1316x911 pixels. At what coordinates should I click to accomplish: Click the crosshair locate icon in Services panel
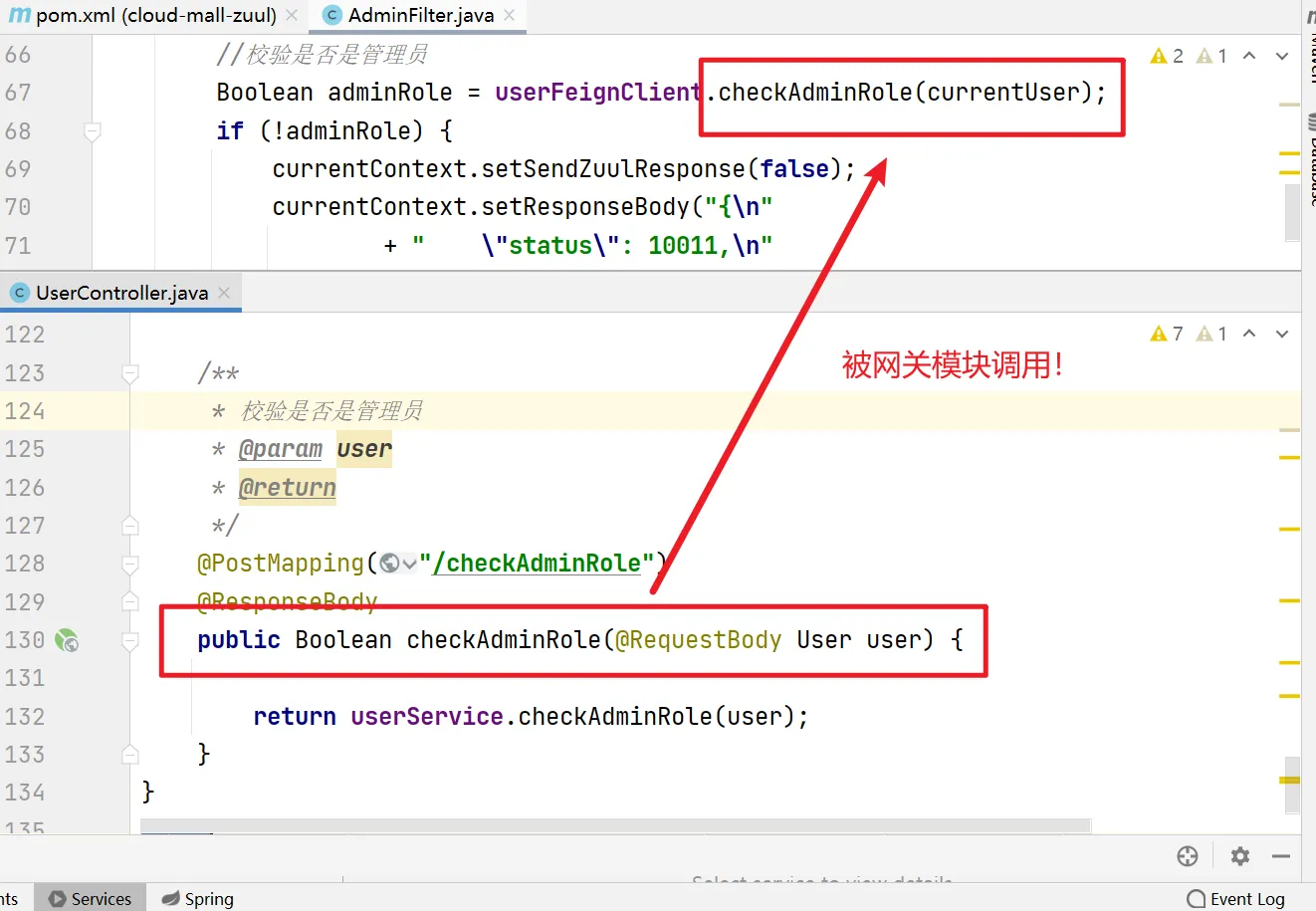1188,856
